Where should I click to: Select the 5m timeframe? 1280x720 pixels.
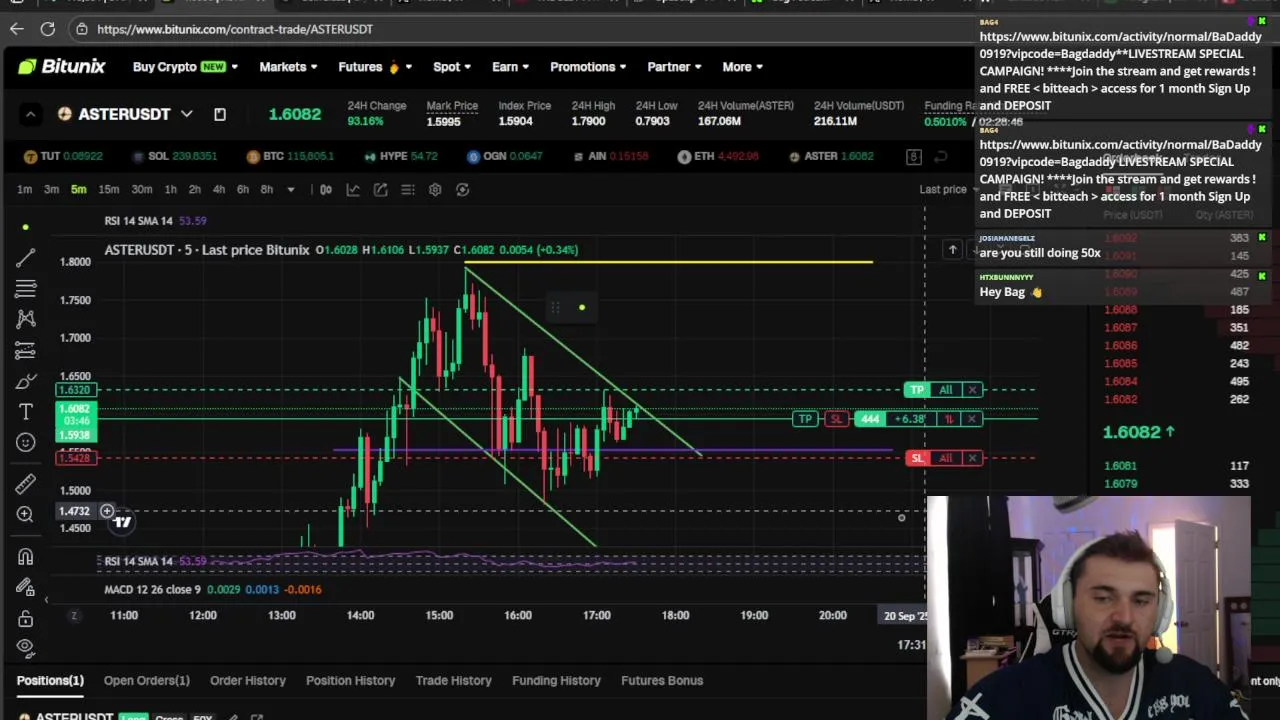pyautogui.click(x=78, y=189)
